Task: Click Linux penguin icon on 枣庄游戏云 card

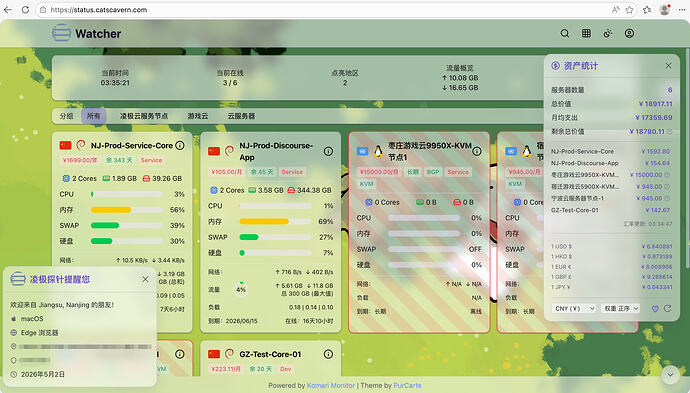Action: (378, 152)
